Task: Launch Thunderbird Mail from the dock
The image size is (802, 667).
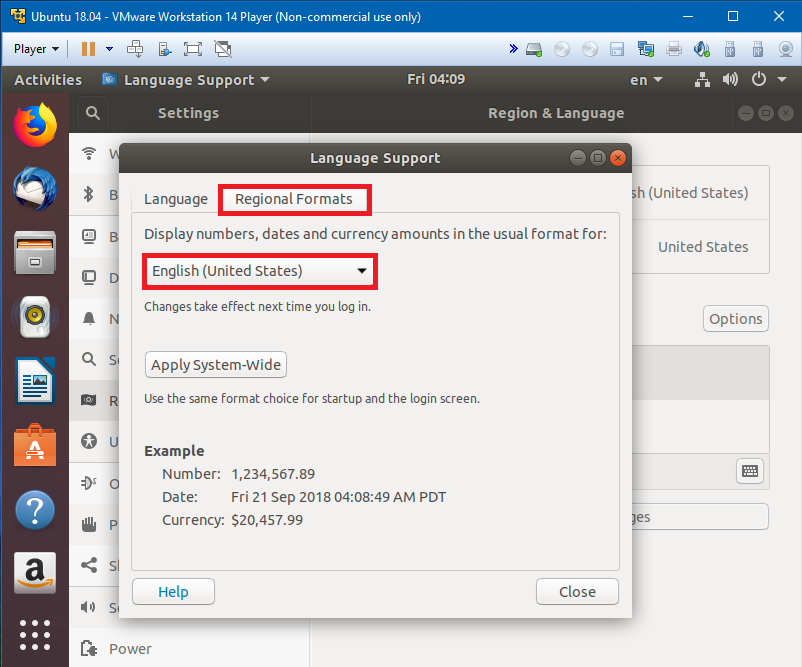Action: (x=35, y=190)
